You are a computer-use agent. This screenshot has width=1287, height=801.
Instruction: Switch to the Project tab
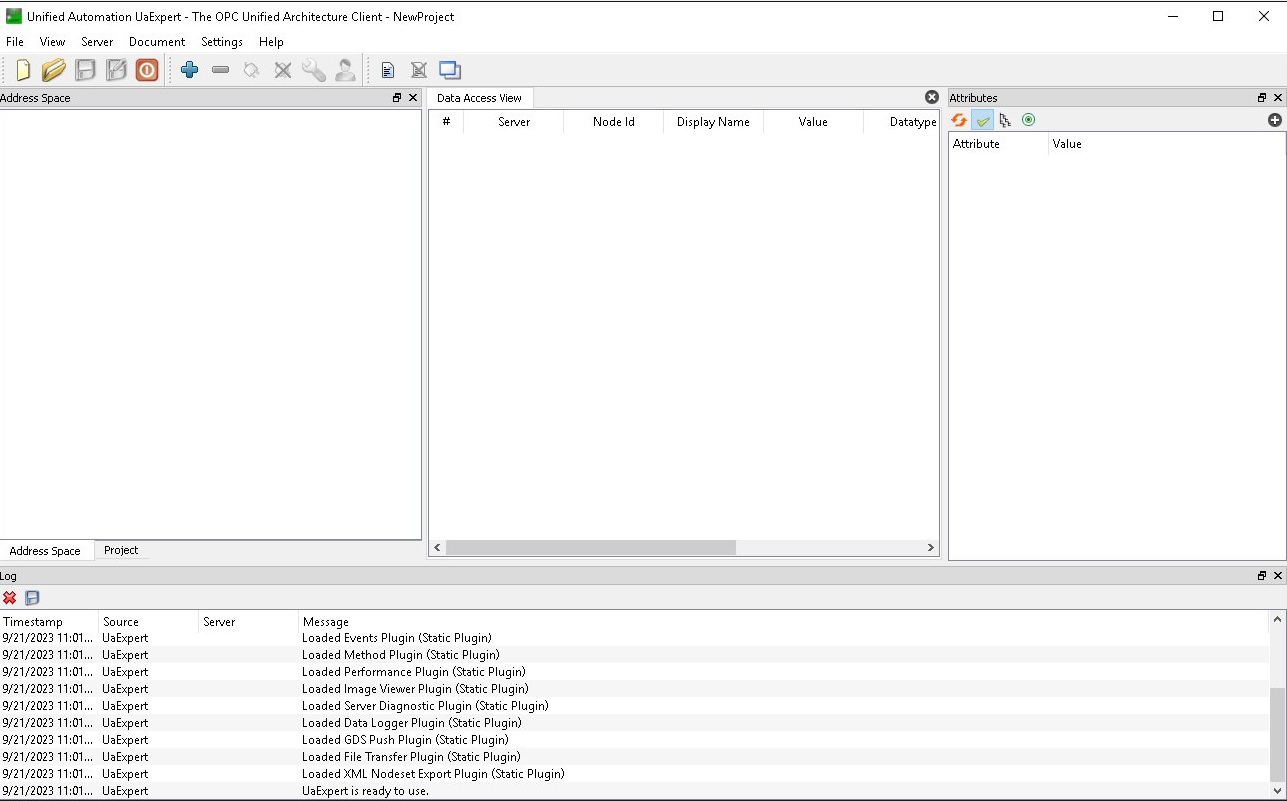click(121, 550)
